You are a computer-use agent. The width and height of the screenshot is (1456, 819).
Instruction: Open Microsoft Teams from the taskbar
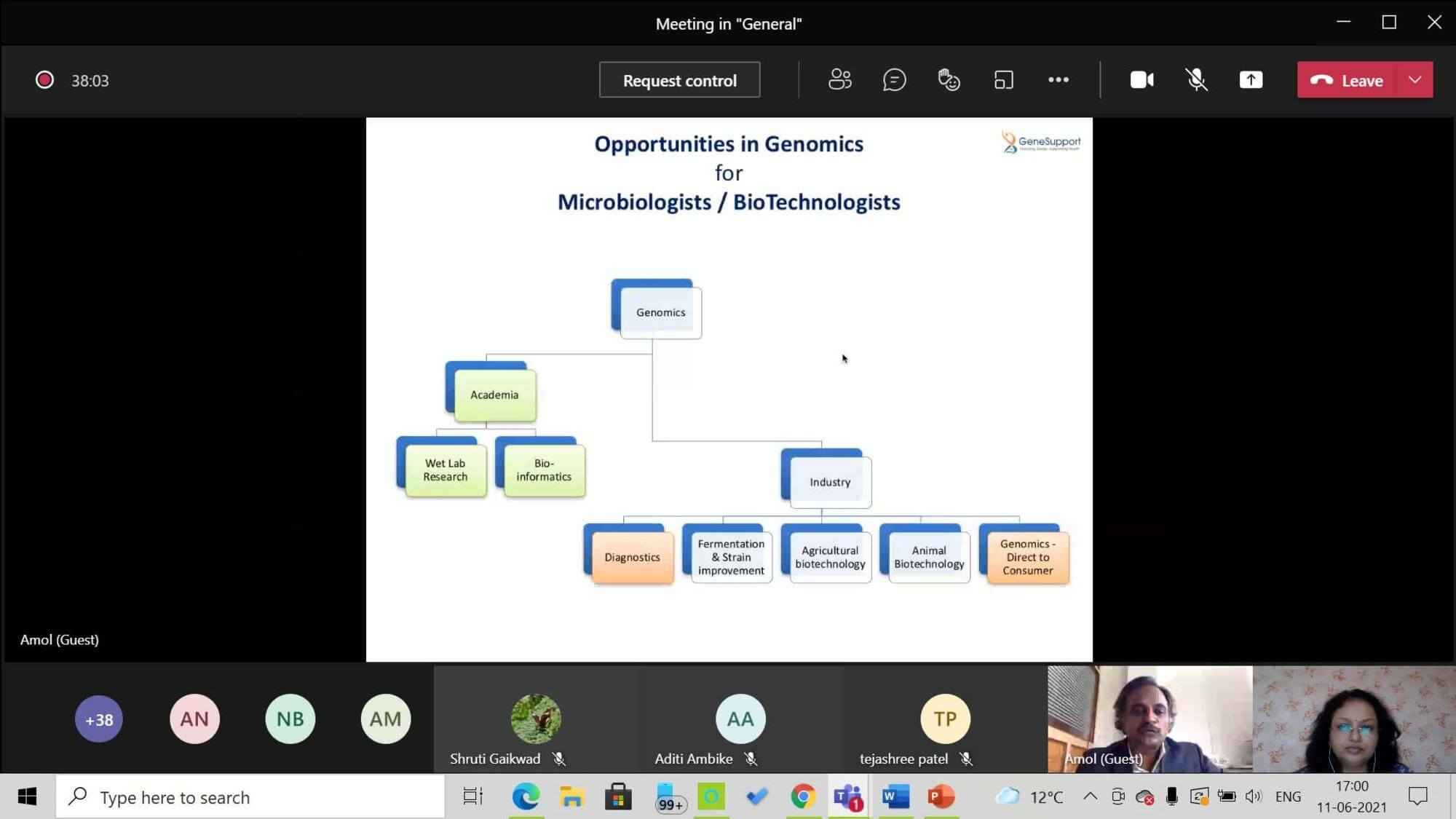pos(848,797)
